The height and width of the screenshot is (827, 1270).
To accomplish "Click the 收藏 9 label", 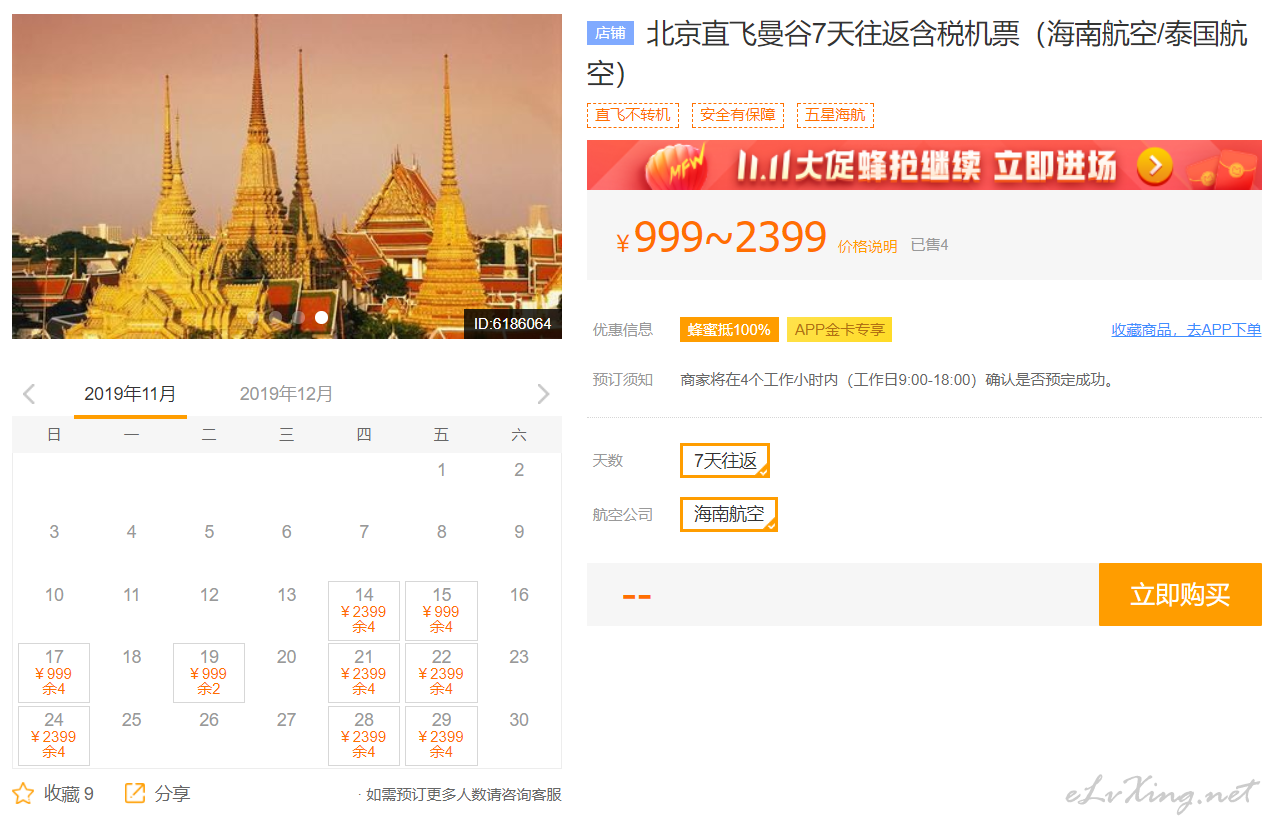I will coord(69,794).
